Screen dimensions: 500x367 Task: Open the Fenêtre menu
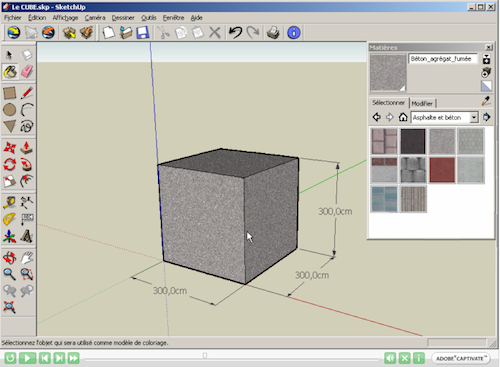[x=173, y=18]
